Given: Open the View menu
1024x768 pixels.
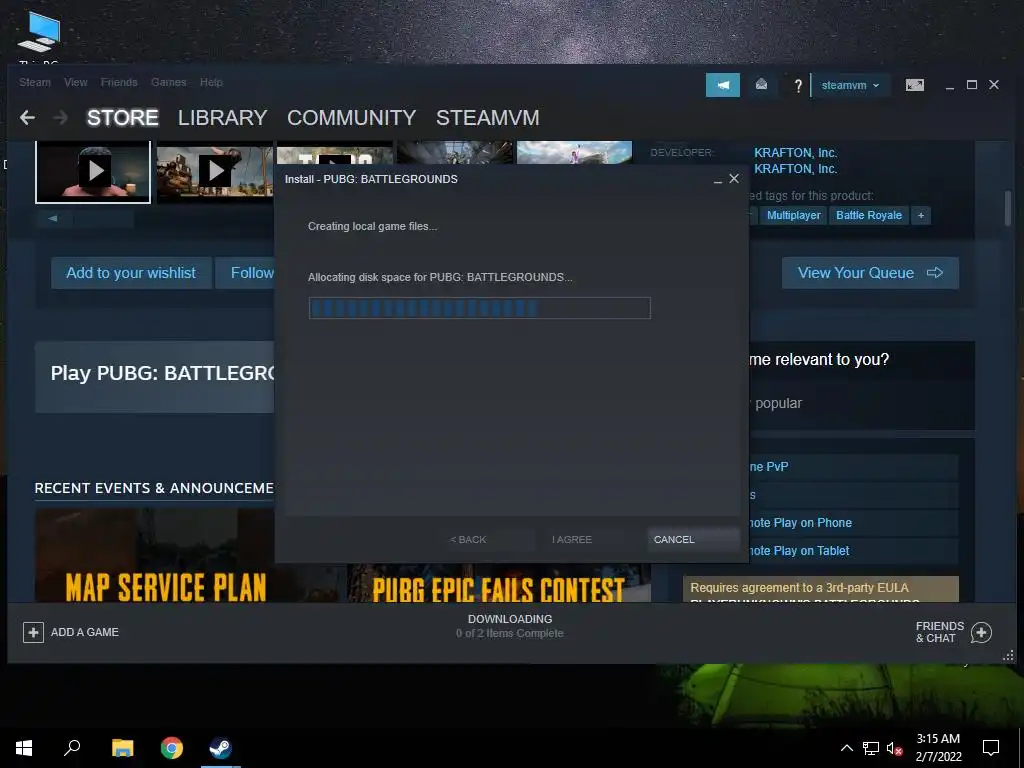Looking at the screenshot, I should click(76, 82).
